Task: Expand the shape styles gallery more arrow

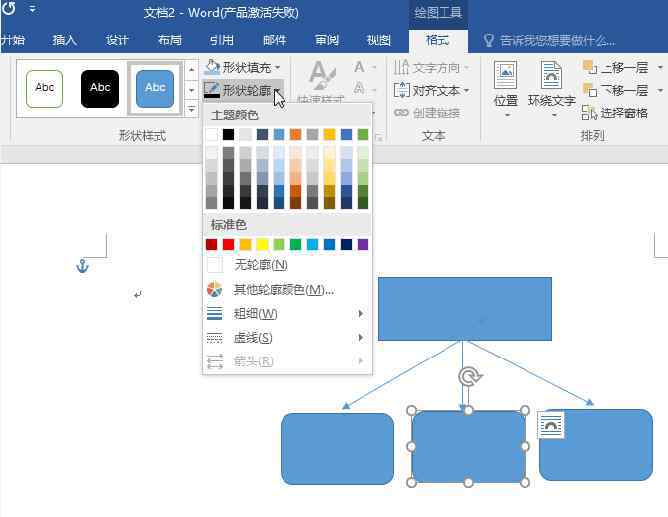Action: pyautogui.click(x=192, y=109)
